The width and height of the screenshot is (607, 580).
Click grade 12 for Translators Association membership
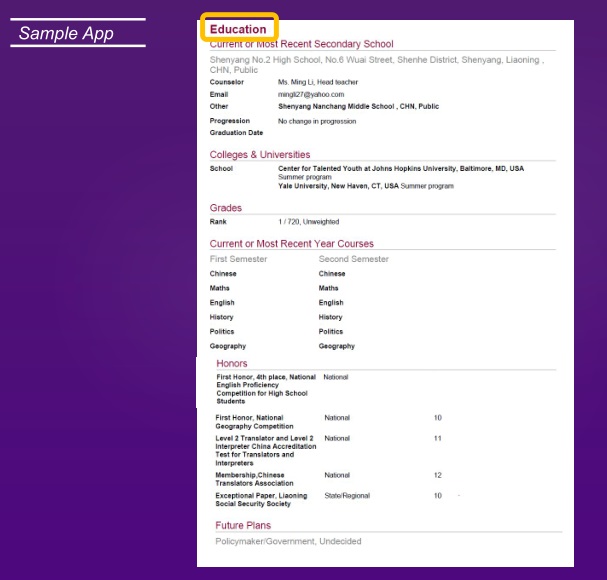pos(437,475)
